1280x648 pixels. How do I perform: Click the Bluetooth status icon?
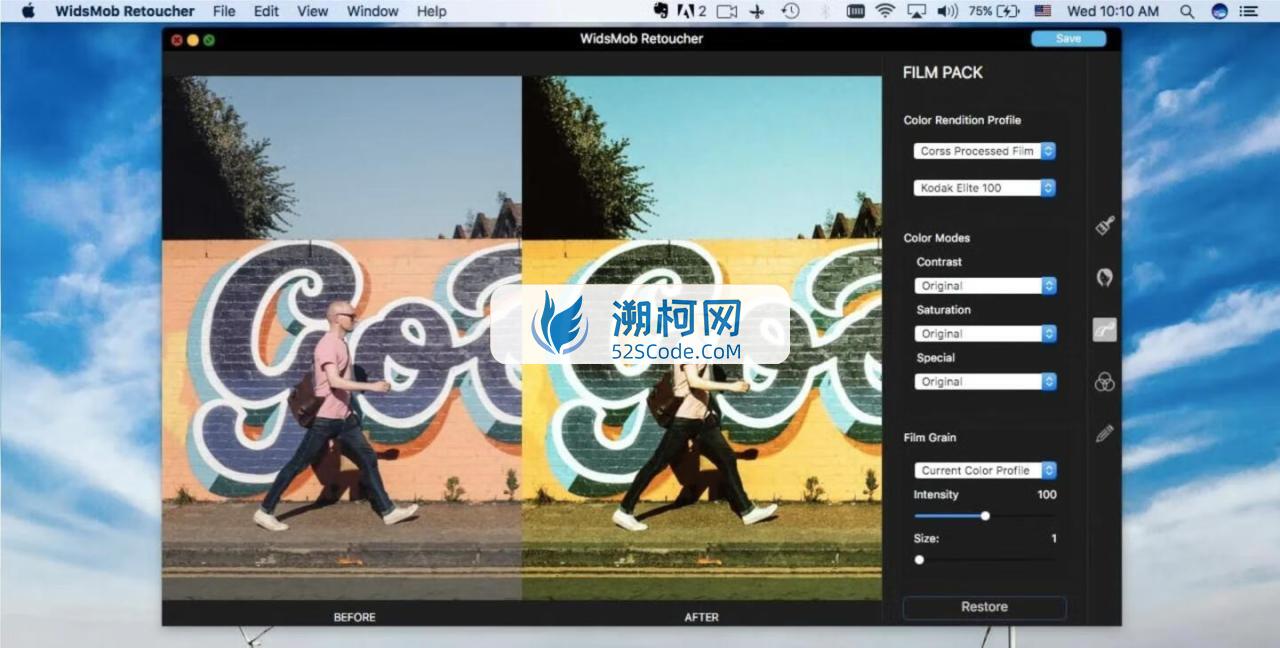pos(825,11)
